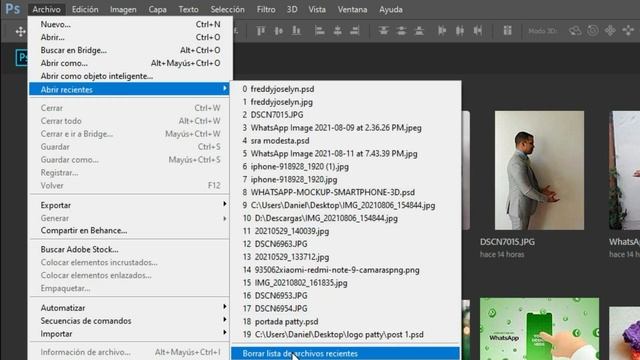640x360 pixels.
Task: Align left edges icon
Action: pos(320,31)
